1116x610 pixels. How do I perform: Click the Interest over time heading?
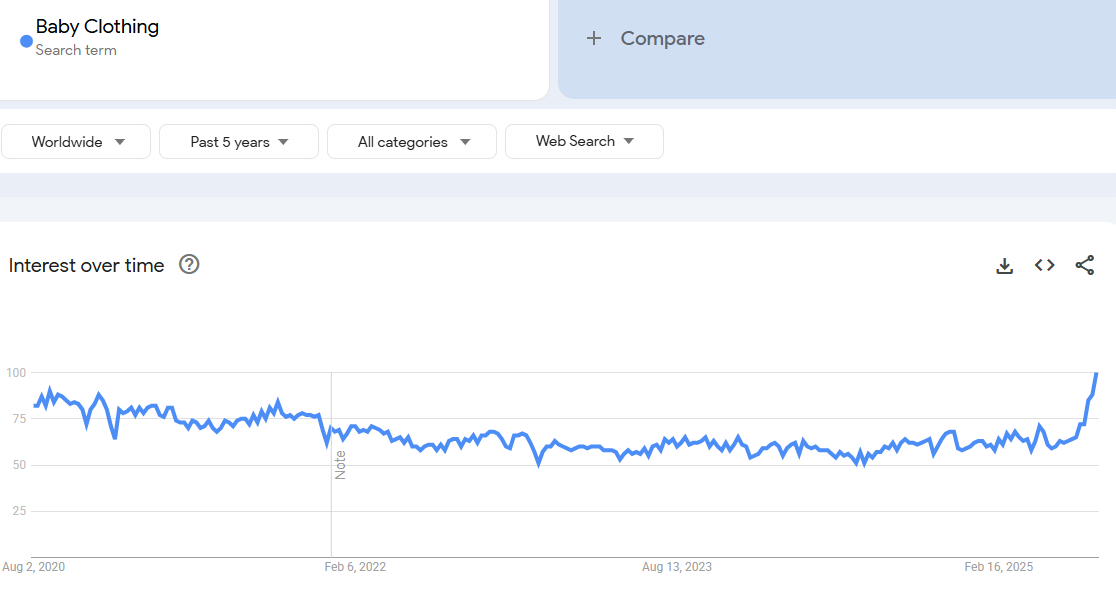(87, 265)
